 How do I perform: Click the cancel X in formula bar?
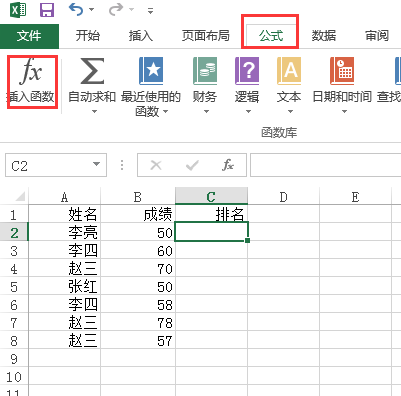[x=156, y=165]
